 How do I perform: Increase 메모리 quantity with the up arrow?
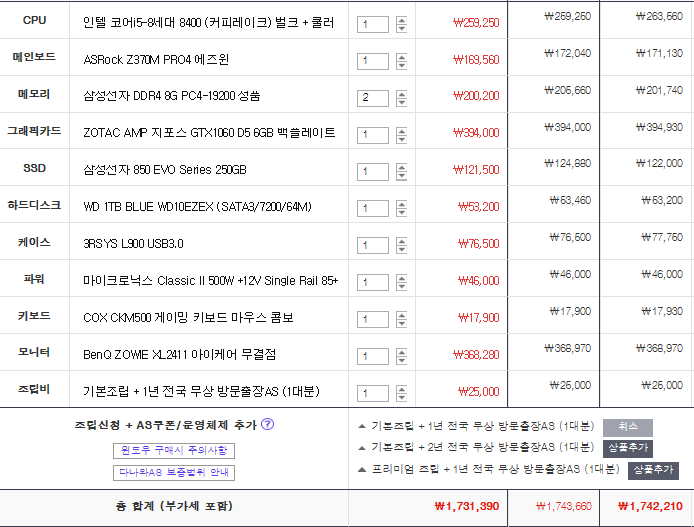(x=401, y=94)
